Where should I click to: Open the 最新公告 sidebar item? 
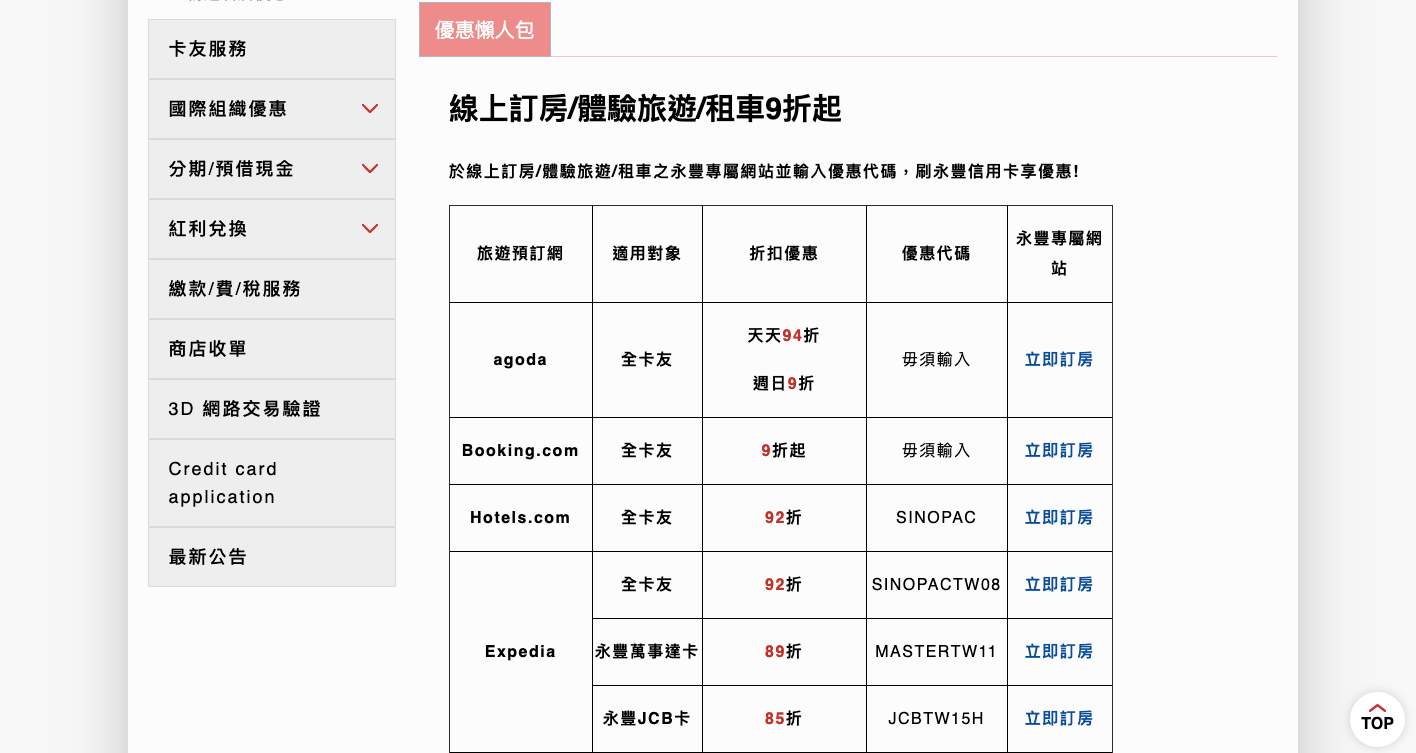(x=271, y=557)
